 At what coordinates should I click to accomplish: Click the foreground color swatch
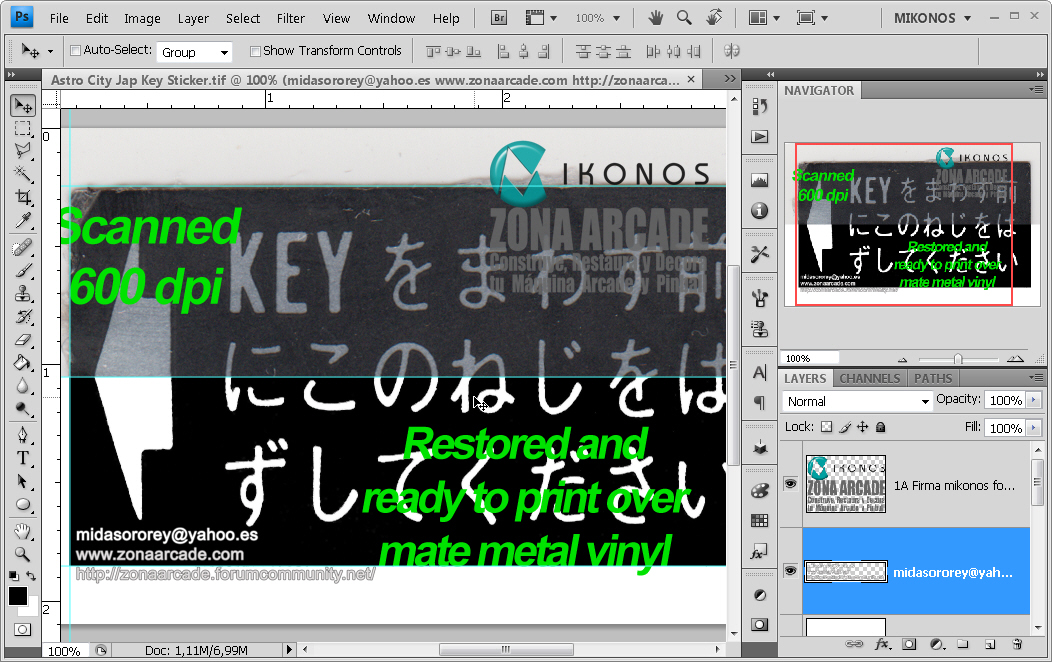click(16, 597)
